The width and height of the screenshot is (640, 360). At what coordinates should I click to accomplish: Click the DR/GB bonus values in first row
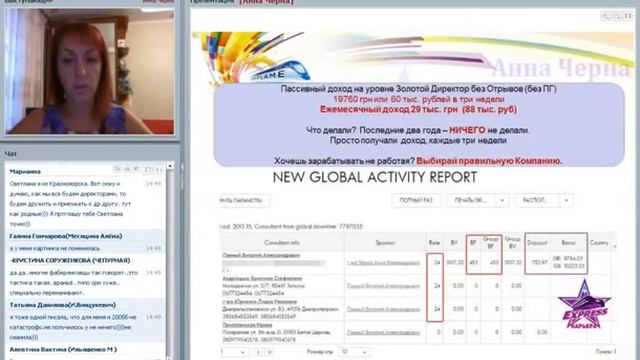point(569,262)
